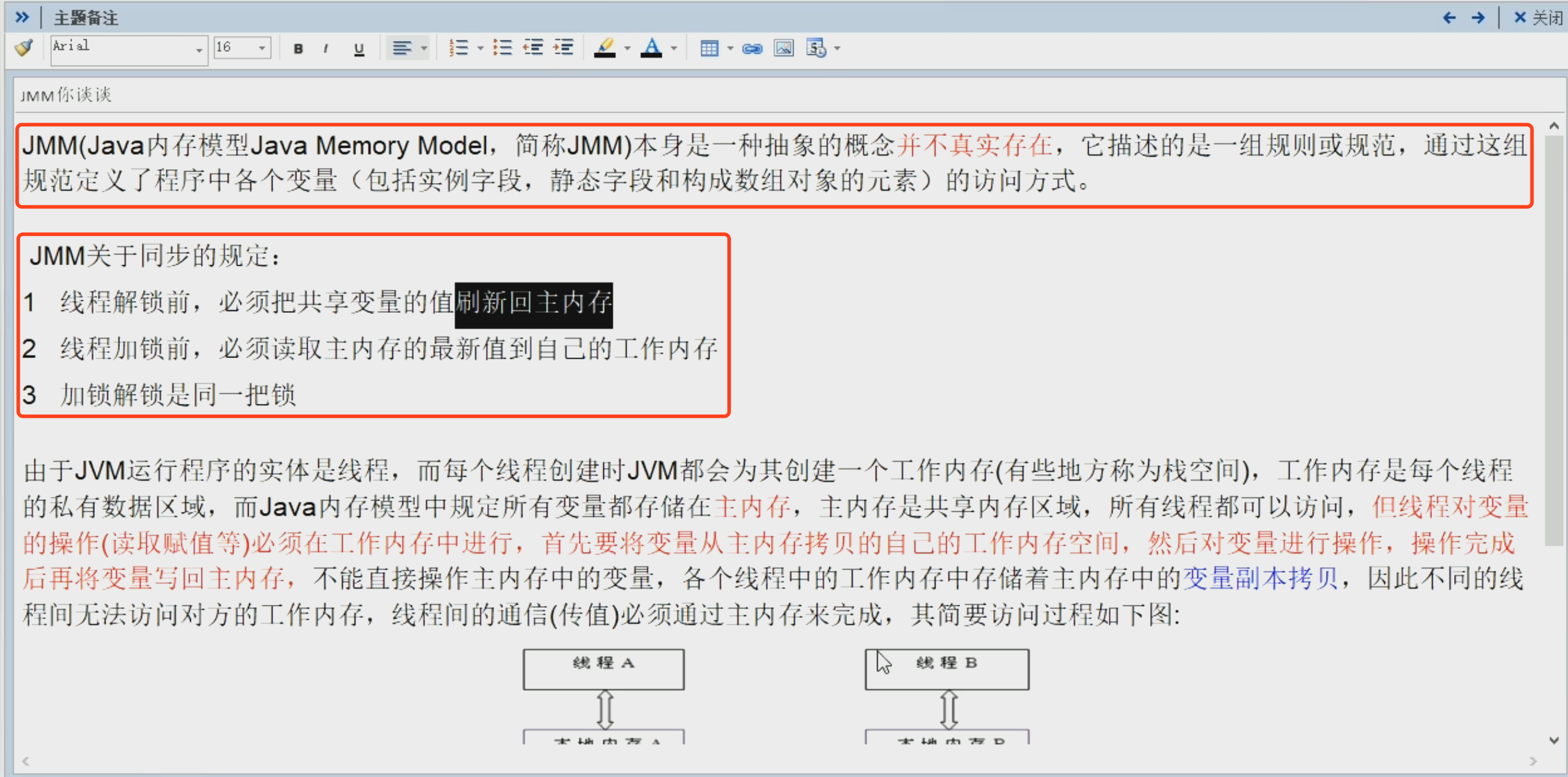Open the Arial font family dropdown
This screenshot has height=777, width=1568.
(199, 49)
